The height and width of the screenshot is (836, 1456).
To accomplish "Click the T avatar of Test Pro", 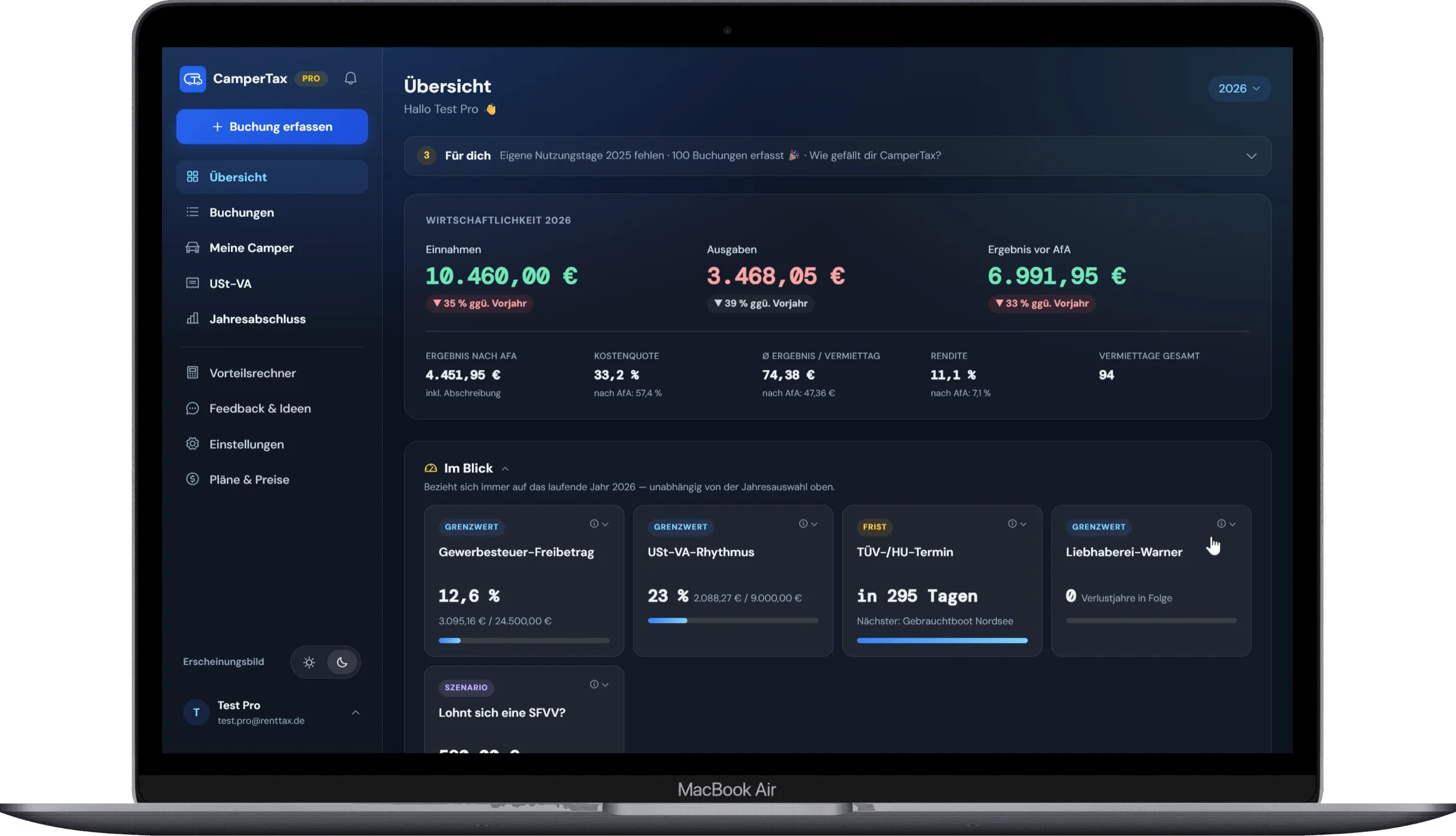I will pos(196,712).
